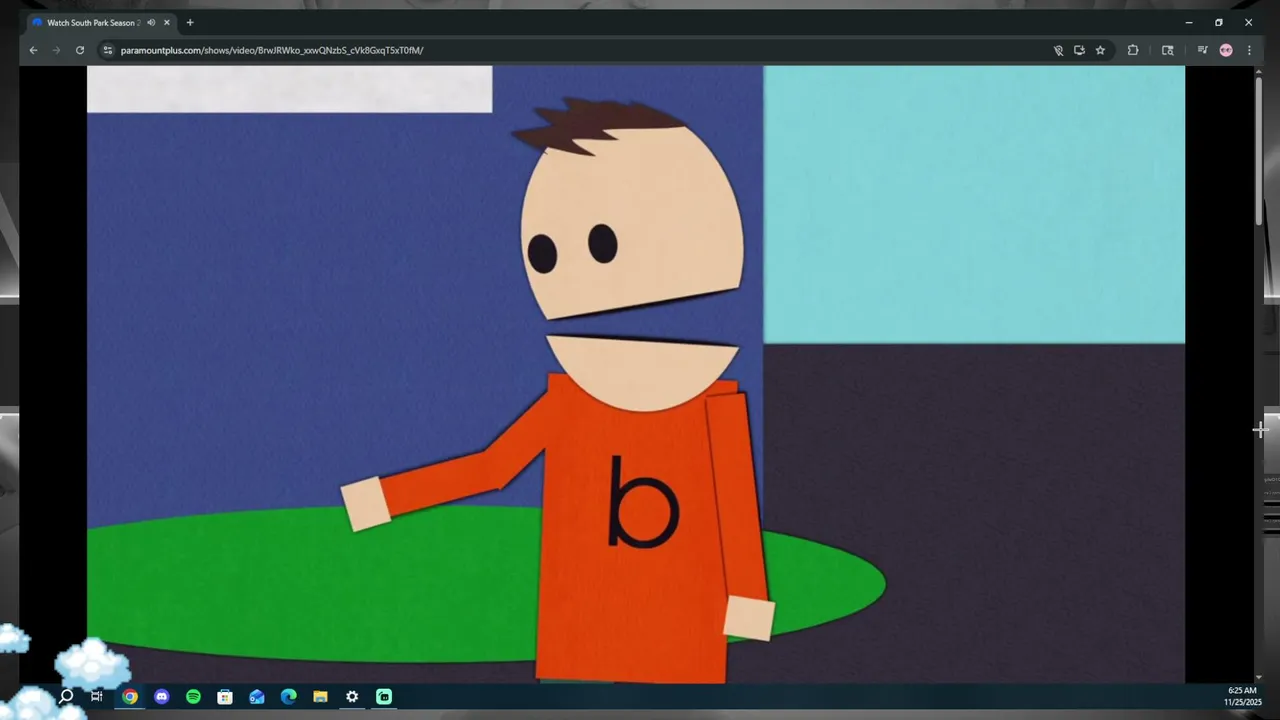Click Chrome icon on the taskbar
The image size is (1280, 720).
[130, 697]
